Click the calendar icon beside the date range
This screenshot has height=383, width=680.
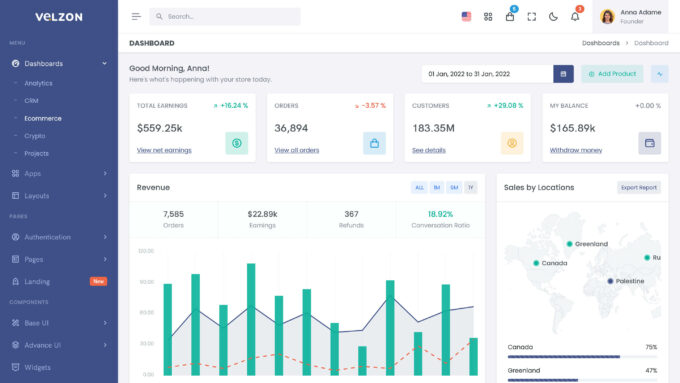pos(563,74)
